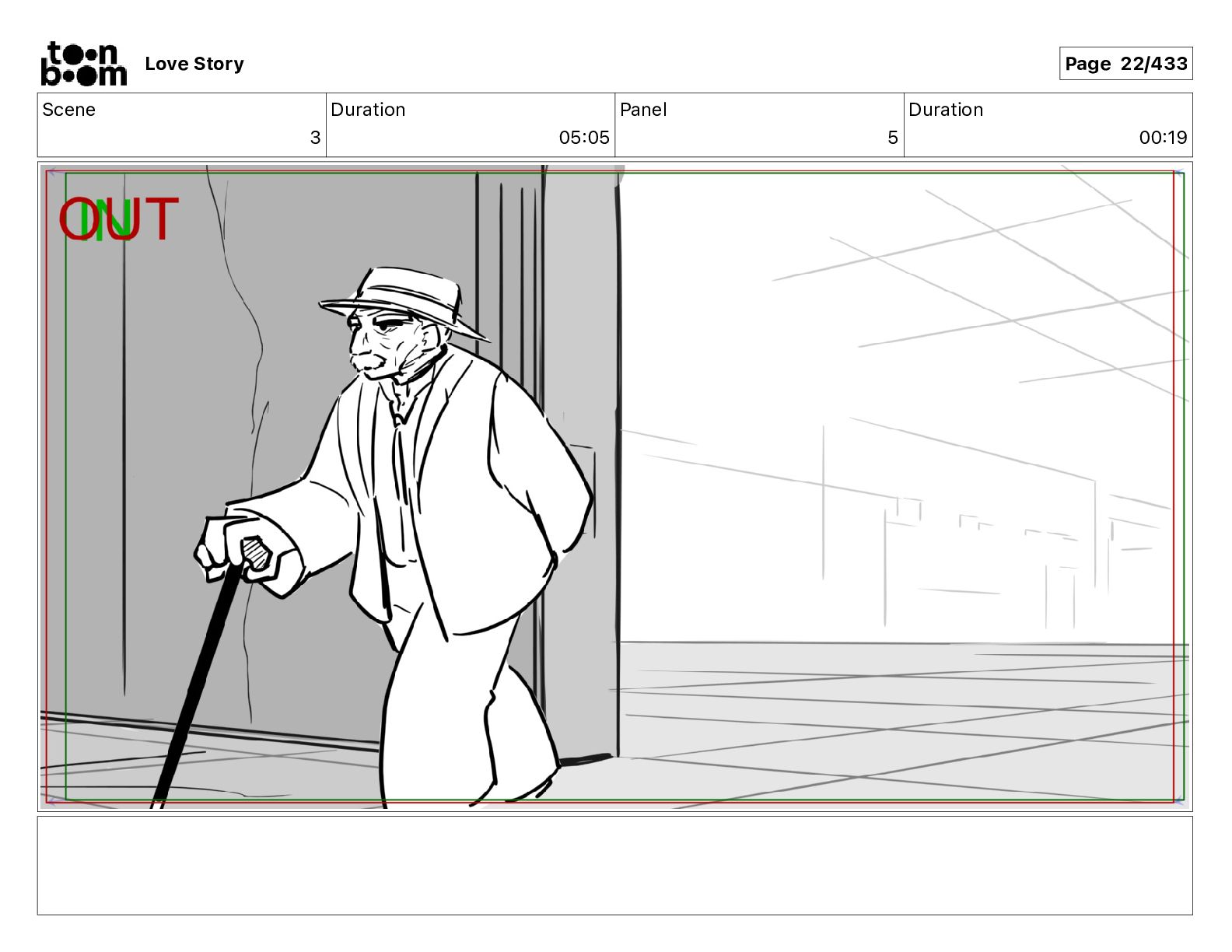Click the green IN camera frame label
The height and width of the screenshot is (952, 1232).
point(107,219)
